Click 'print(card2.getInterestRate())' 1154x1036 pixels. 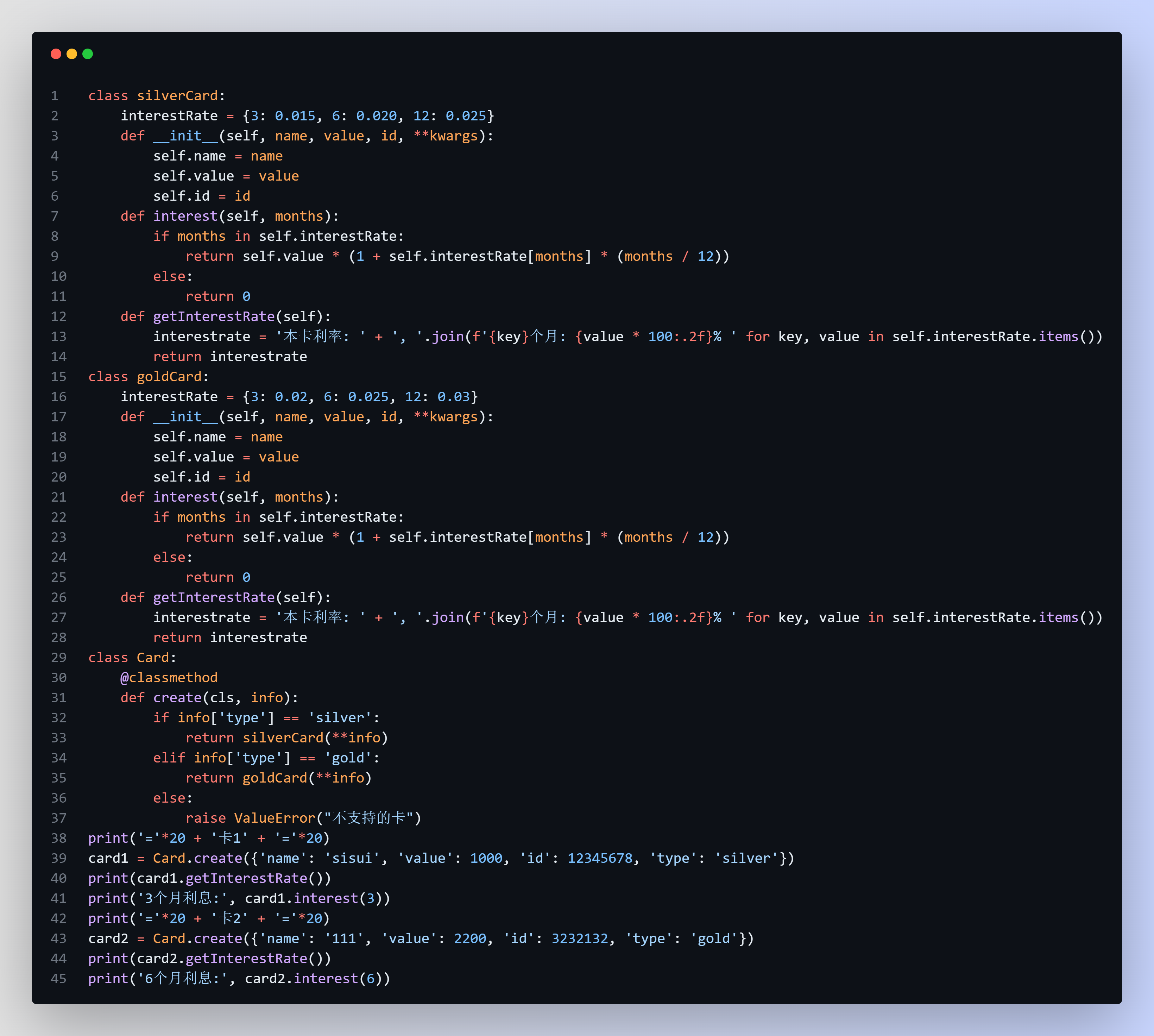pyautogui.click(x=209, y=959)
